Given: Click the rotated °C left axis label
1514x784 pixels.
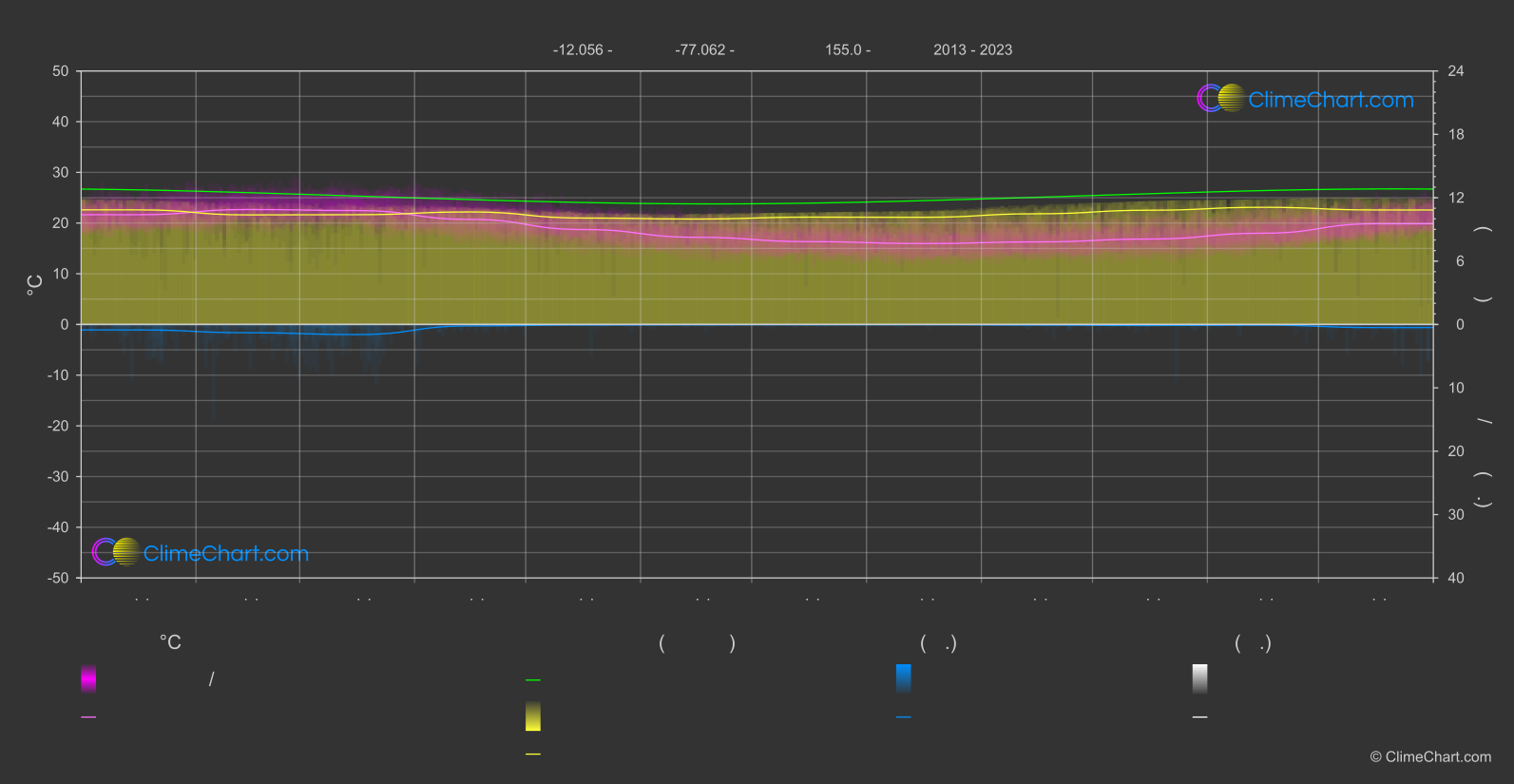Looking at the screenshot, I should pos(34,285).
